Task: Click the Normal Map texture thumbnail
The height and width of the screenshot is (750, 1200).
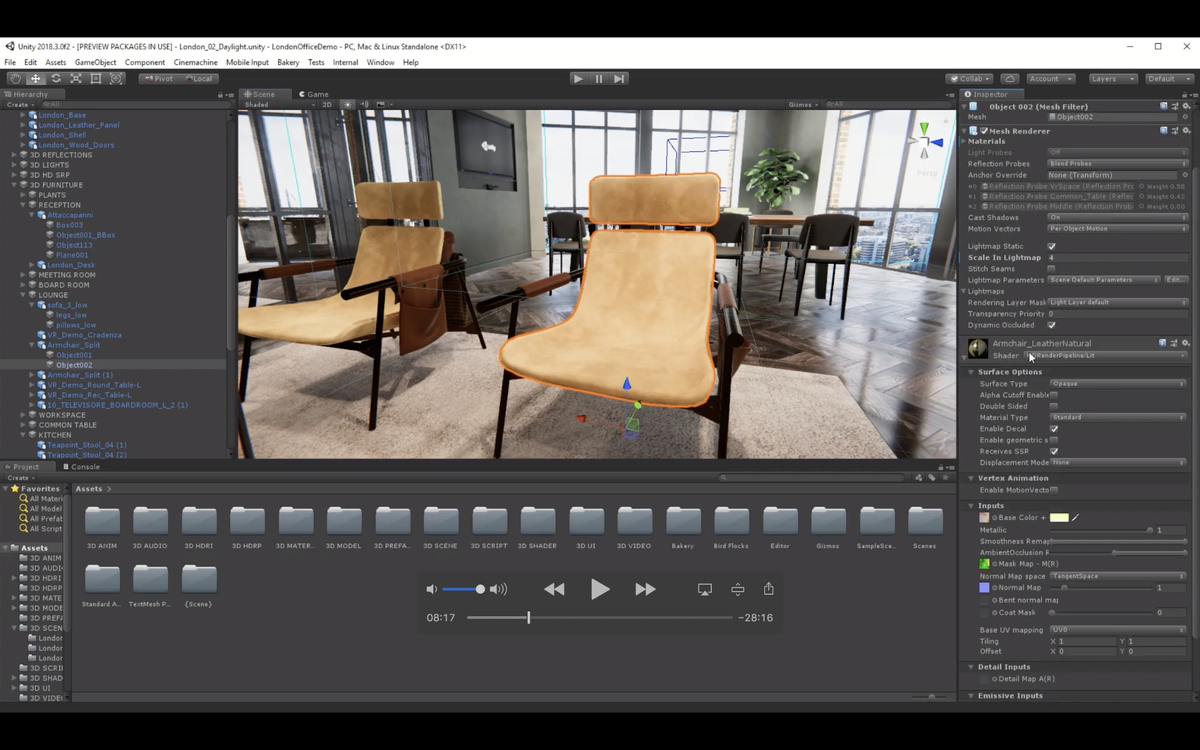Action: click(x=984, y=587)
